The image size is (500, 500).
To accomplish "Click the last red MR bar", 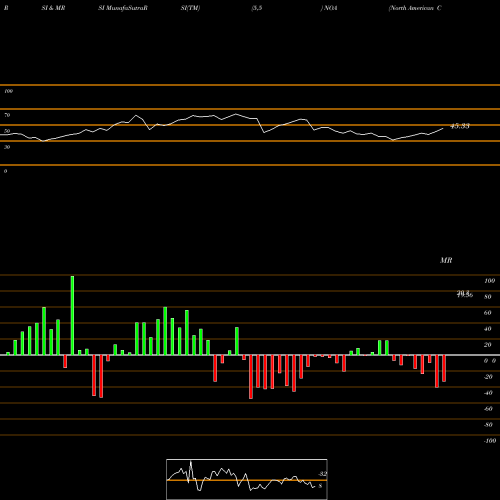I will (444, 368).
